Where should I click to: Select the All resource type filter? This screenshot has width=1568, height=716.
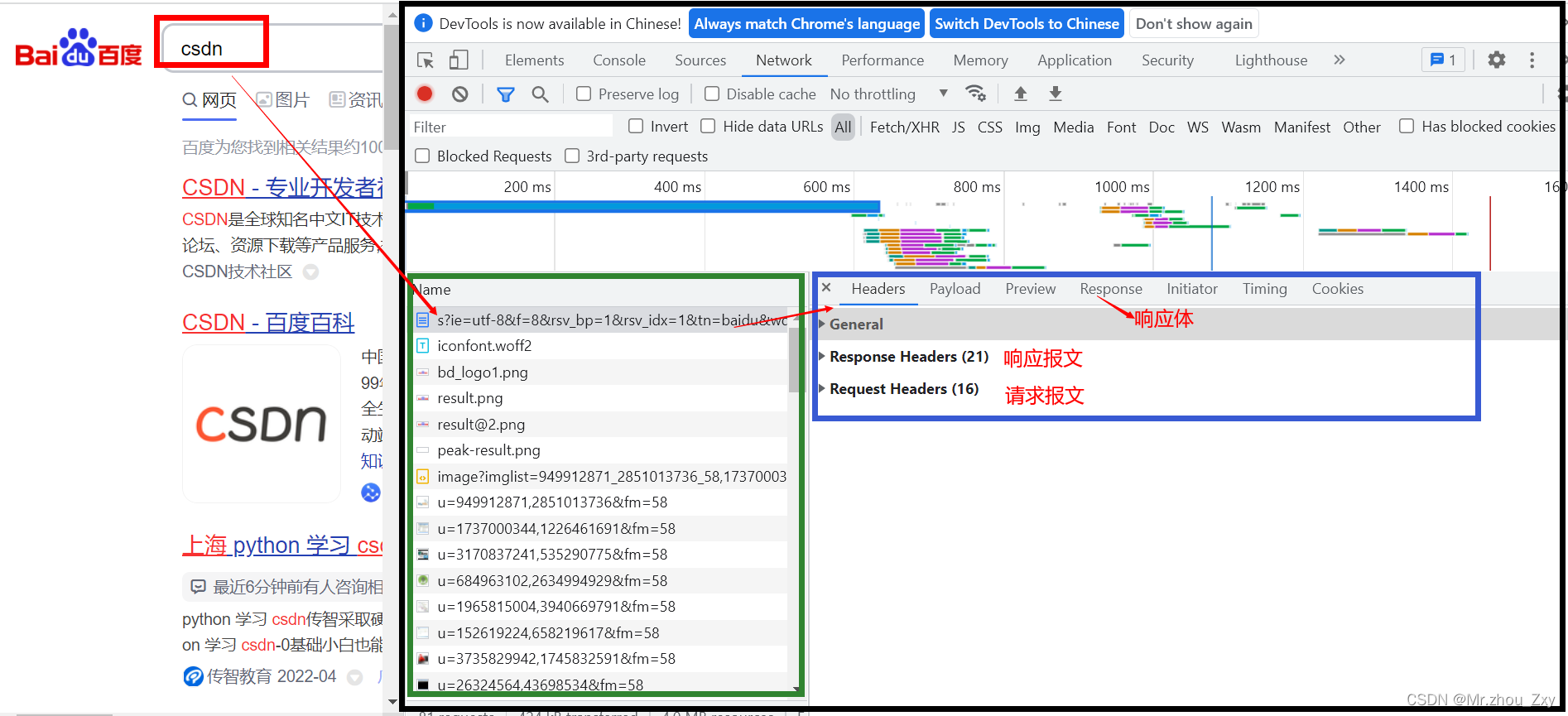(x=843, y=127)
